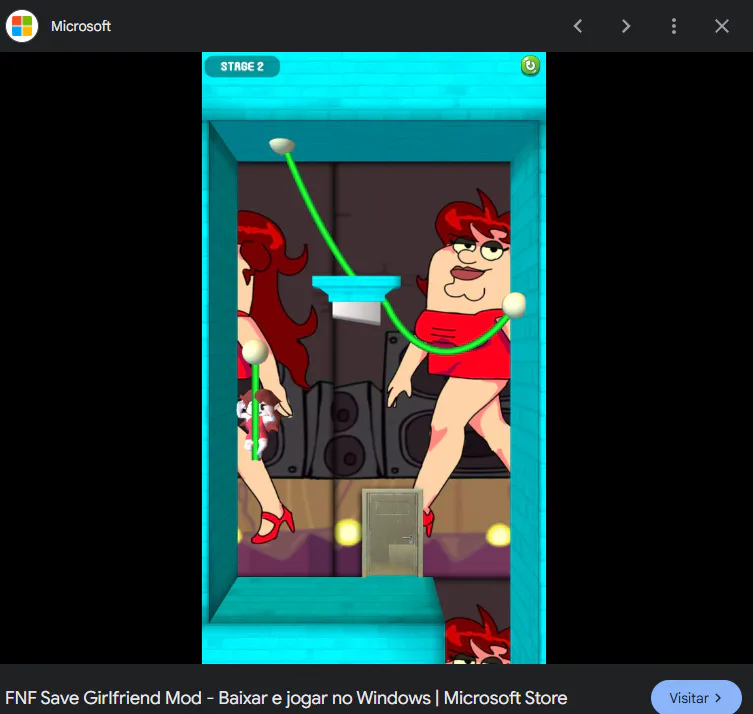Close the image viewer panel
This screenshot has width=753, height=714.
click(x=721, y=26)
